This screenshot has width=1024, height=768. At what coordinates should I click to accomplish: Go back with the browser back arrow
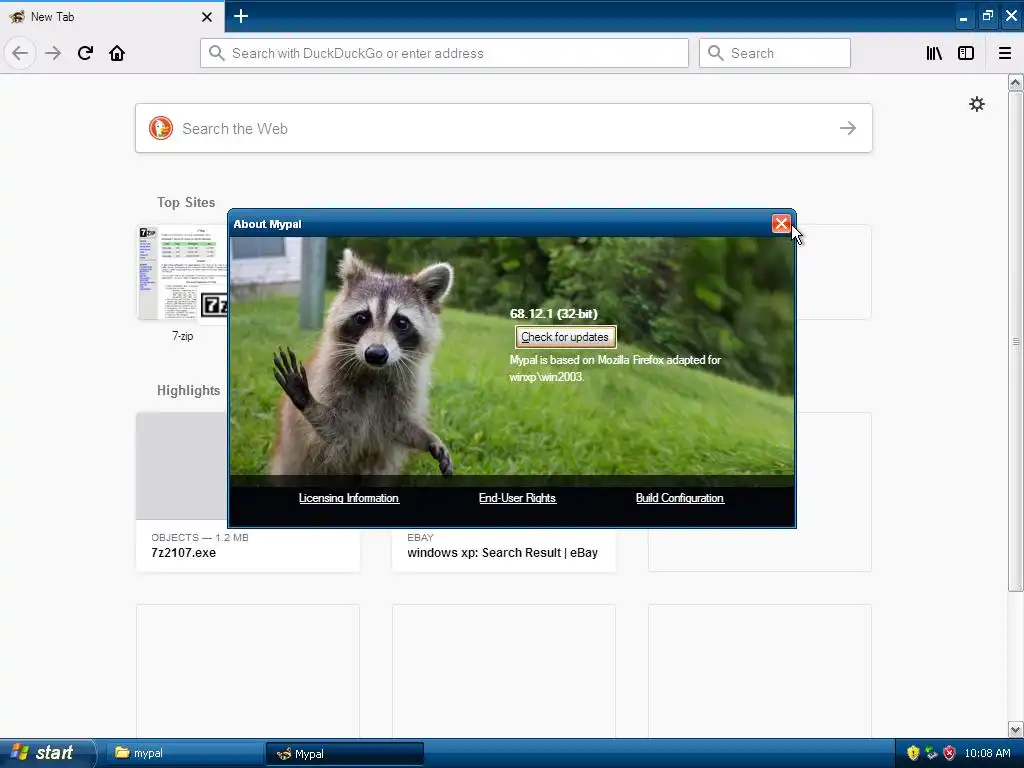pos(20,53)
